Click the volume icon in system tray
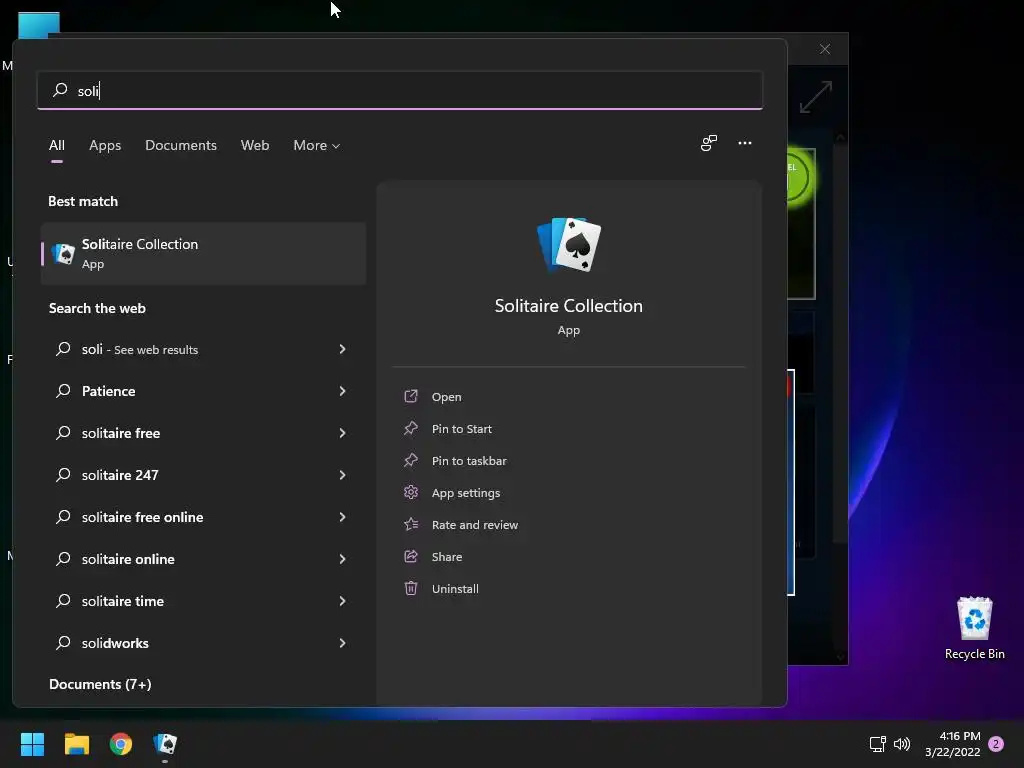1024x768 pixels. [x=902, y=744]
